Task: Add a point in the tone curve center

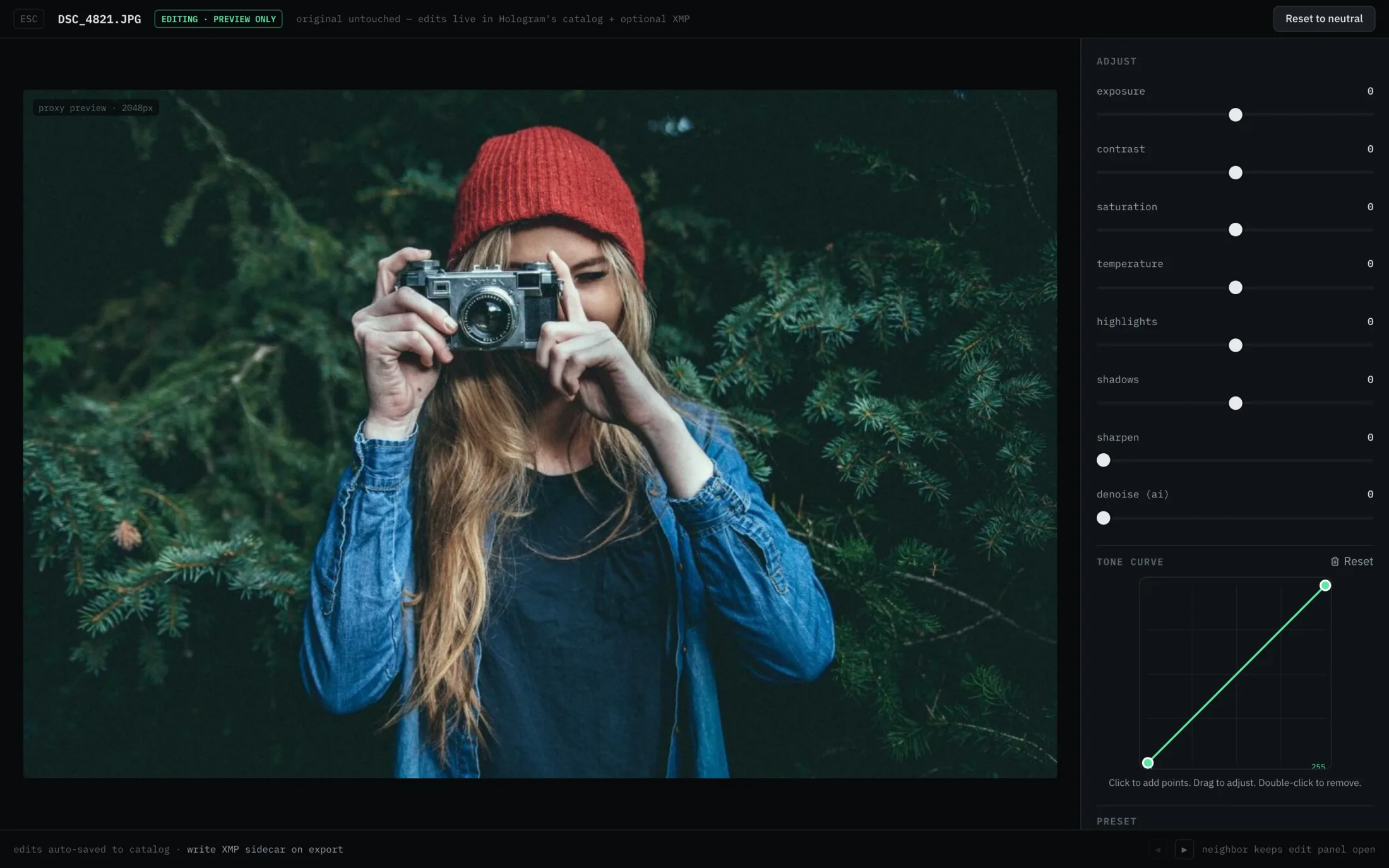Action: coord(1236,674)
